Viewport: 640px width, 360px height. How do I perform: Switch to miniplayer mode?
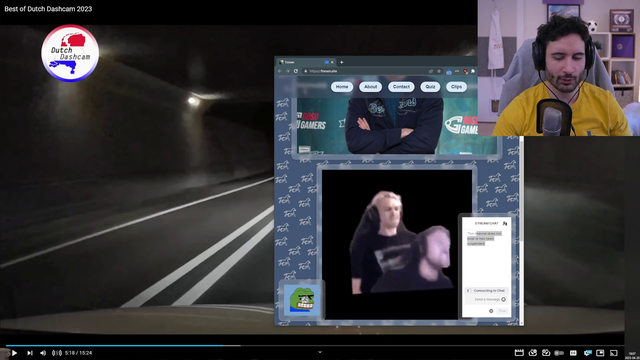pos(600,353)
